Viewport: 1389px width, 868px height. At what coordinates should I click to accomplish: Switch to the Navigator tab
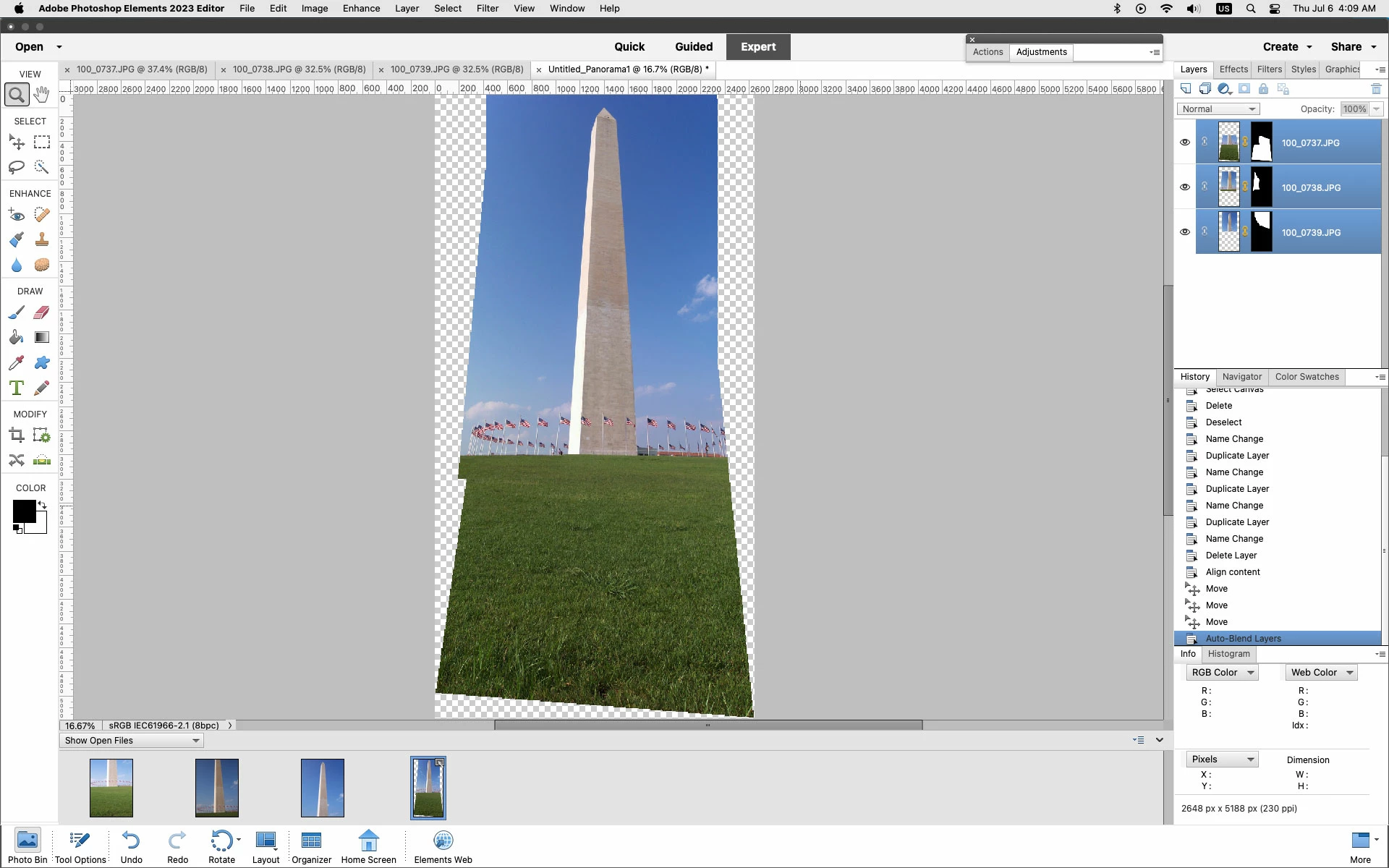pos(1241,377)
